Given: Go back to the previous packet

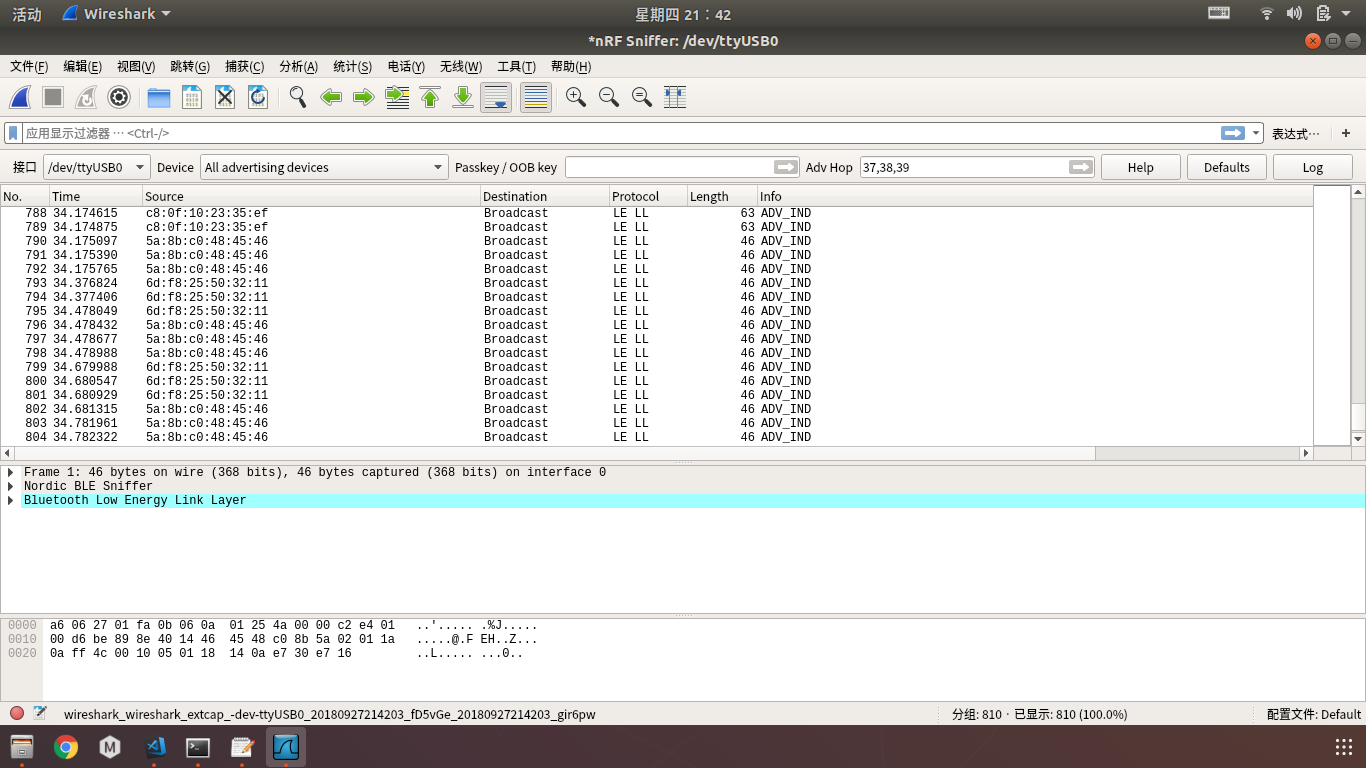Looking at the screenshot, I should pyautogui.click(x=331, y=97).
